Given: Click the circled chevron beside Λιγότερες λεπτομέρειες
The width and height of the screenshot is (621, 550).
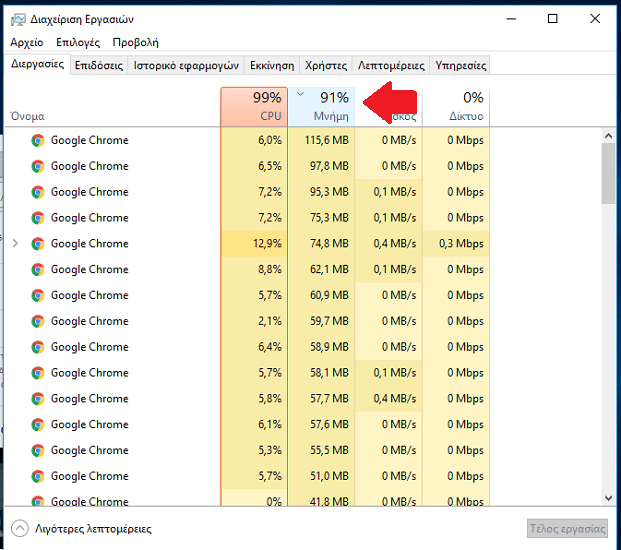Looking at the screenshot, I should click(x=20, y=528).
